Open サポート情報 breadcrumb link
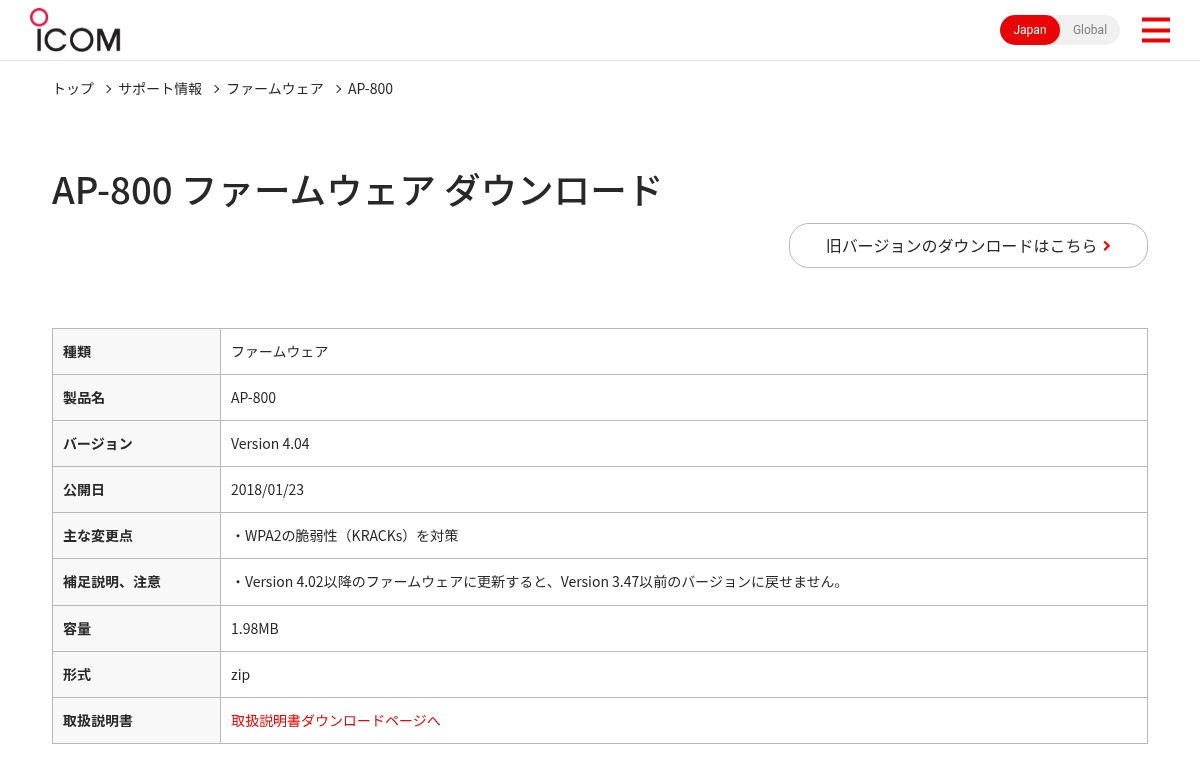Viewport: 1200px width, 757px height. click(x=160, y=88)
